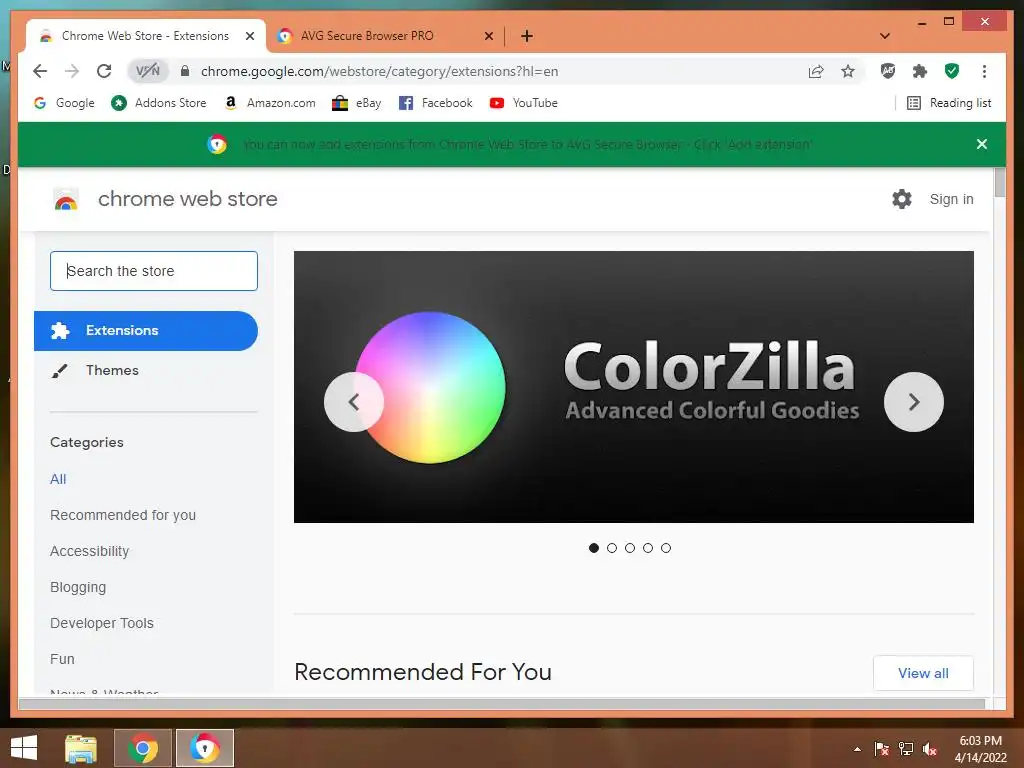Click View all for Recommended For You
This screenshot has width=1024, height=768.
point(923,673)
